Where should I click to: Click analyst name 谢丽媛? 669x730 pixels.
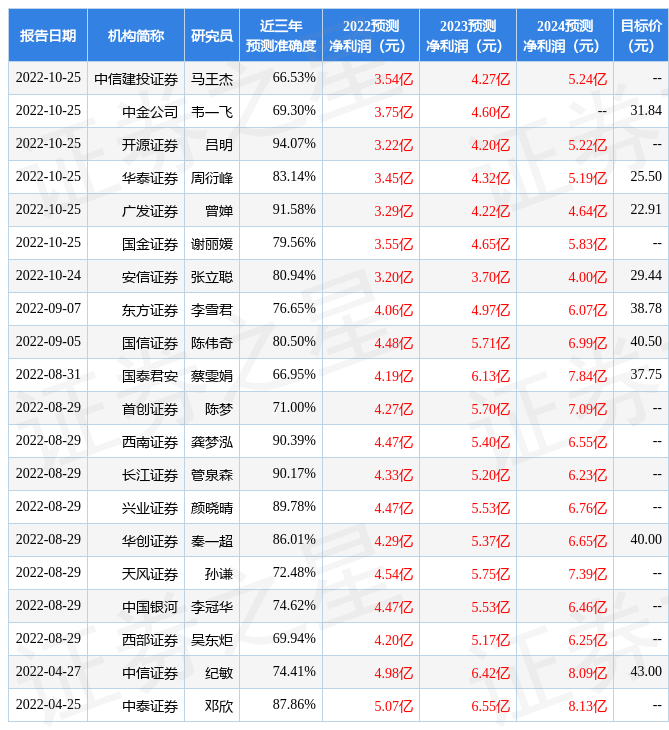[212, 244]
